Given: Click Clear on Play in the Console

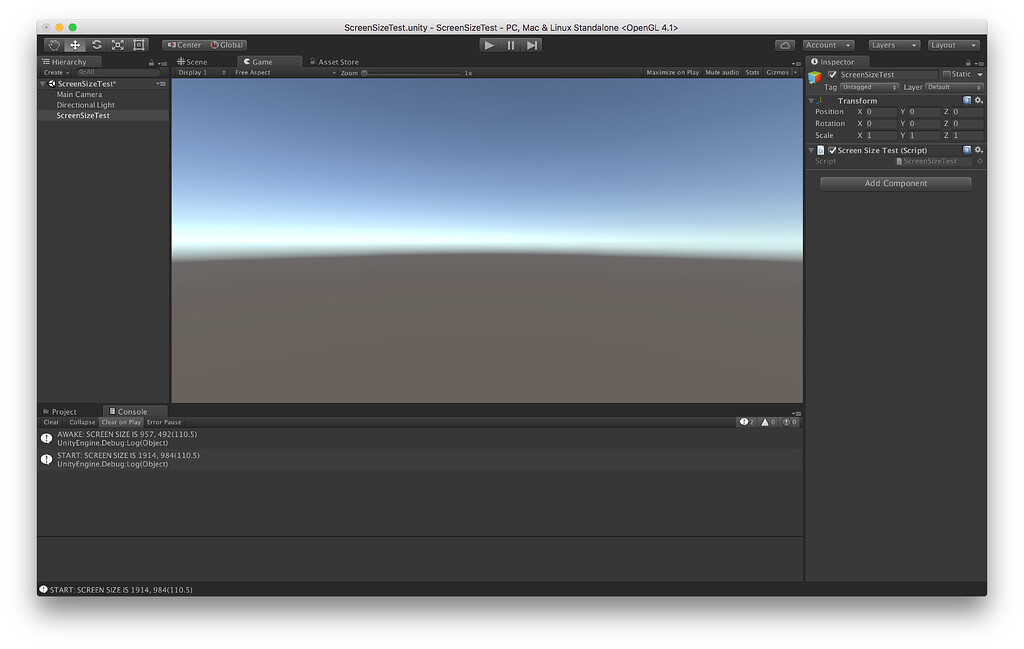Looking at the screenshot, I should pyautogui.click(x=121, y=421).
